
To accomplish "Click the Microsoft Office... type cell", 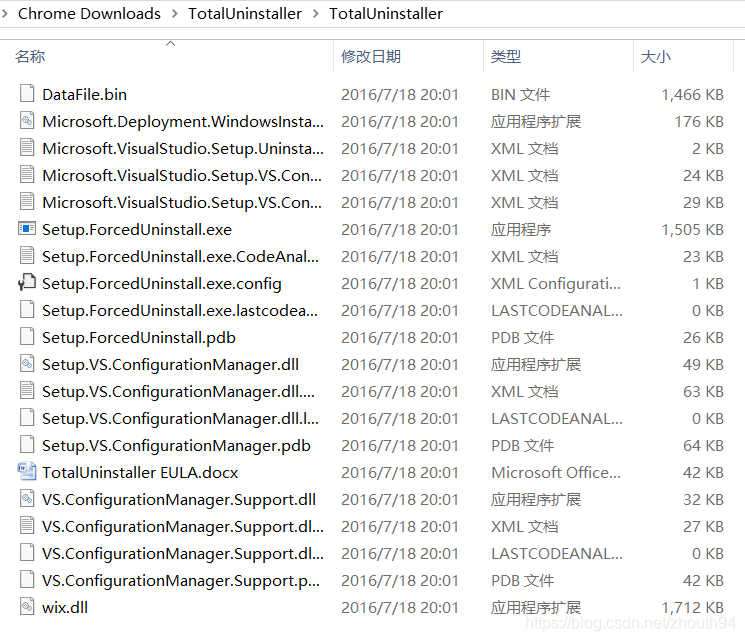I will pyautogui.click(x=555, y=473).
